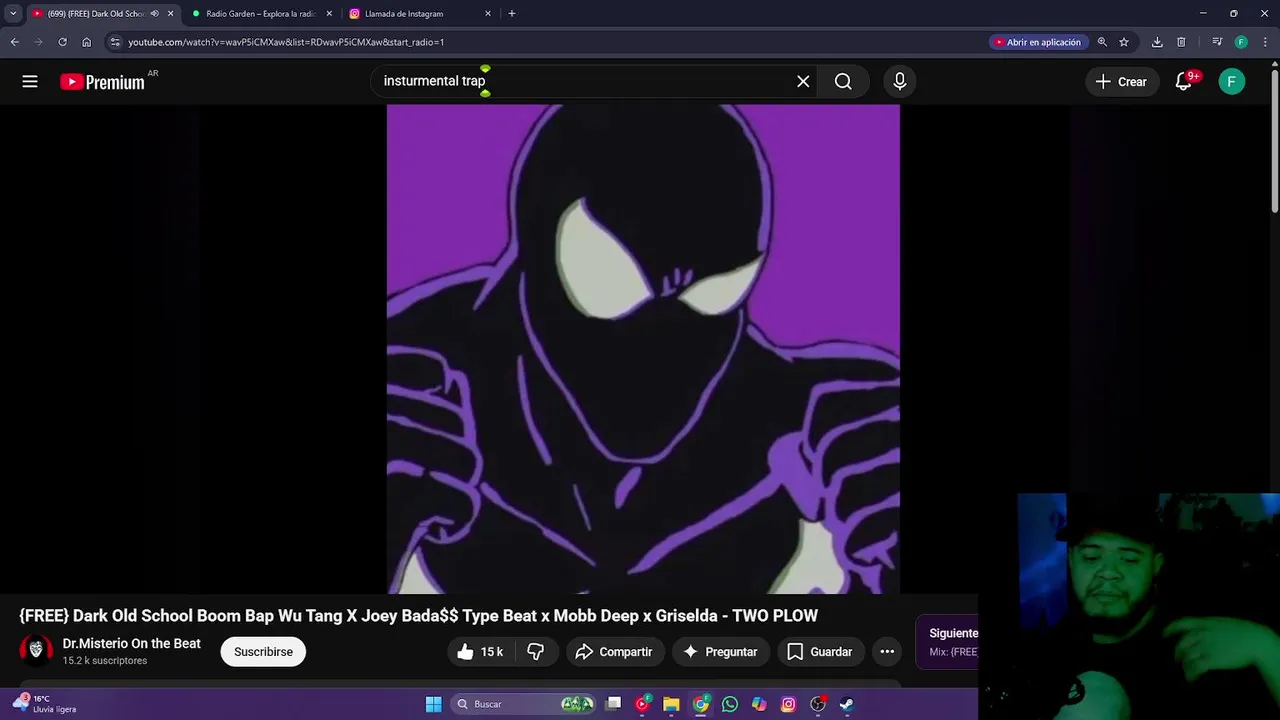Open Steam from the taskbar
Screen dimensions: 1280x720
pyautogui.click(x=847, y=704)
